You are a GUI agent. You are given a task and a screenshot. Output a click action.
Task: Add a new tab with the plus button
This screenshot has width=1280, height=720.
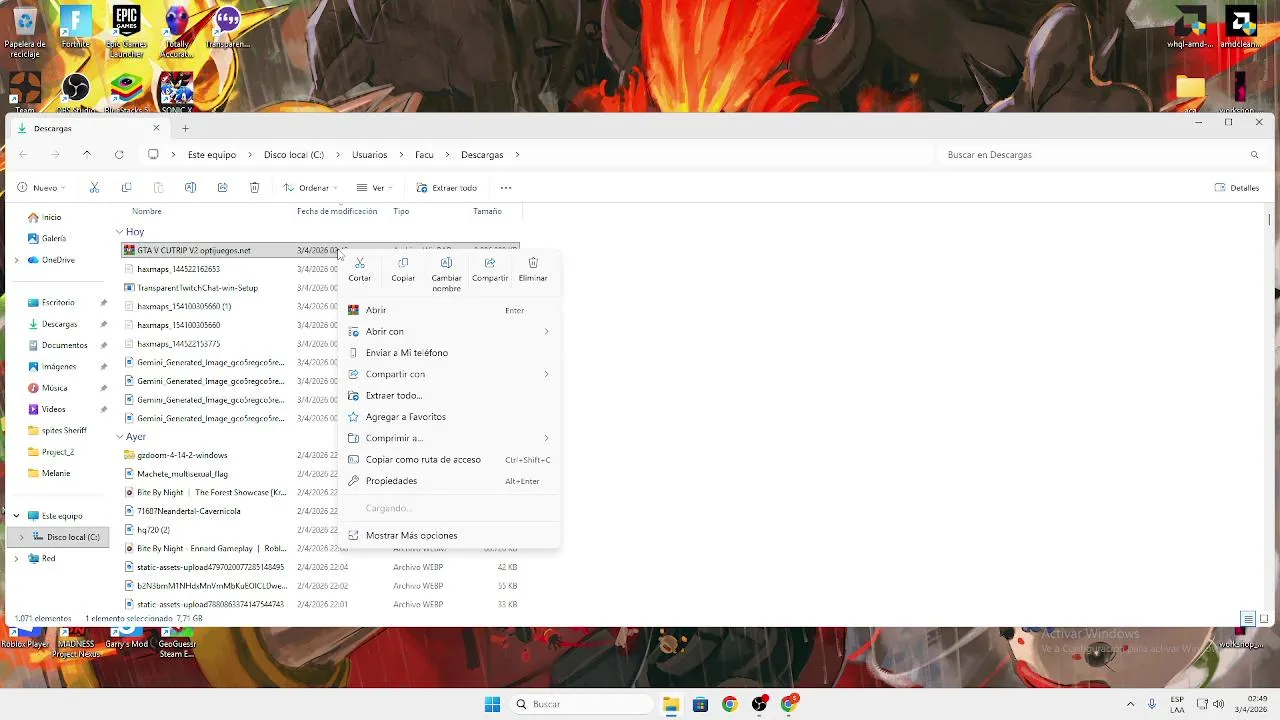coord(185,128)
